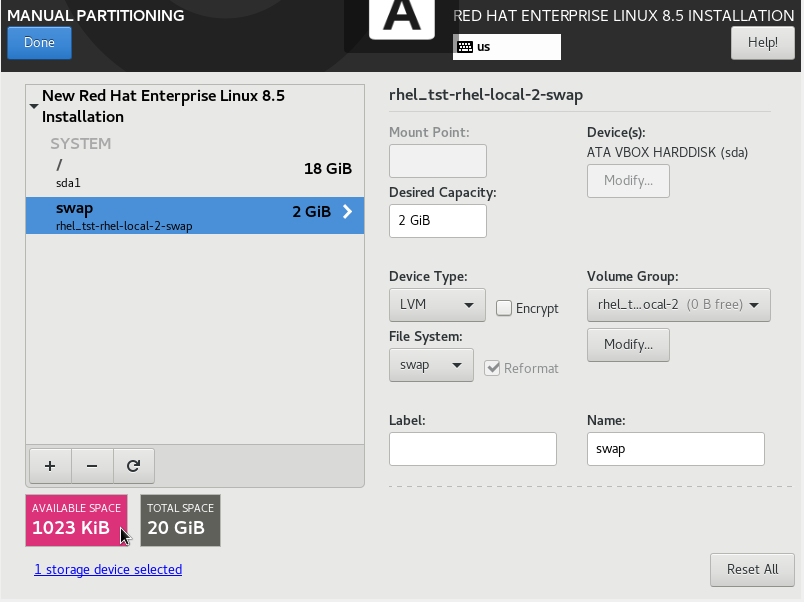This screenshot has height=602, width=804.
Task: Select the swap 2 GiB partition row
Action: point(195,216)
